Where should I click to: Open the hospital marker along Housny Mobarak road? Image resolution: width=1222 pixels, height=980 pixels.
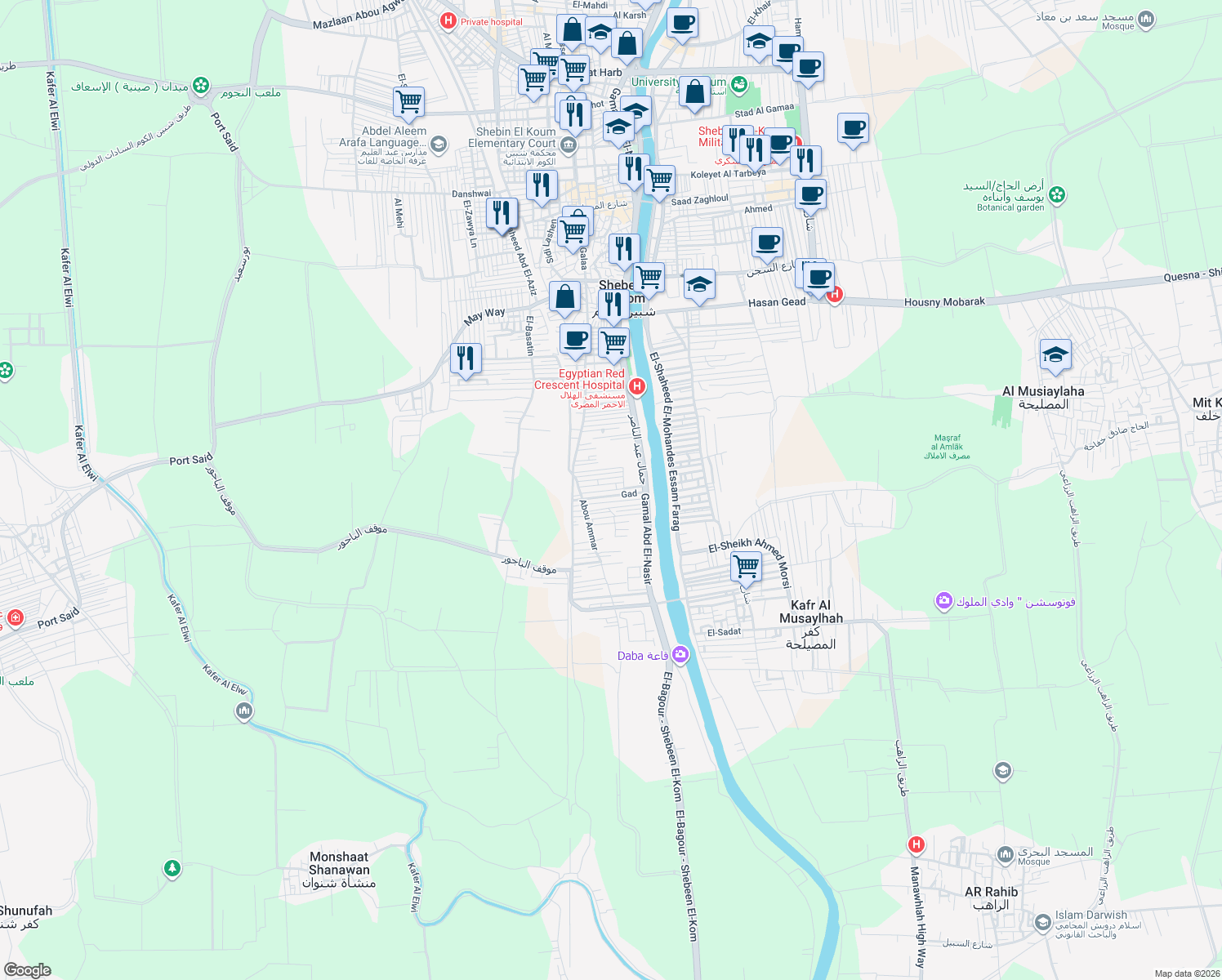pyautogui.click(x=834, y=295)
